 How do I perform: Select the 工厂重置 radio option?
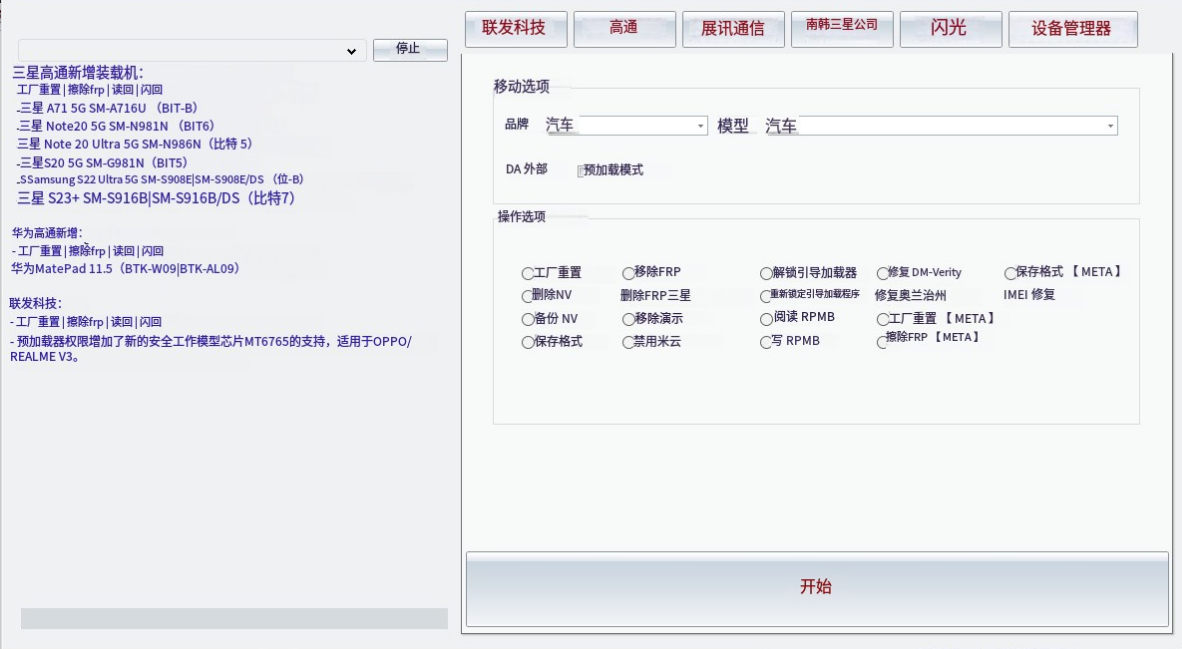pyautogui.click(x=528, y=273)
